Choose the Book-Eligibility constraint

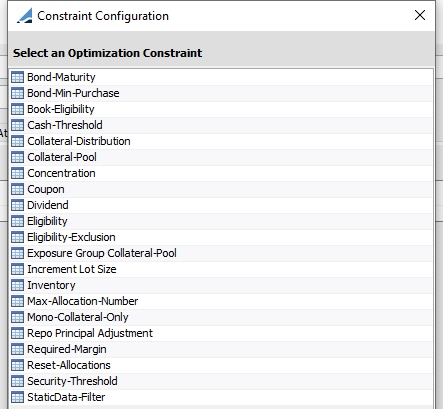[x=222, y=109]
